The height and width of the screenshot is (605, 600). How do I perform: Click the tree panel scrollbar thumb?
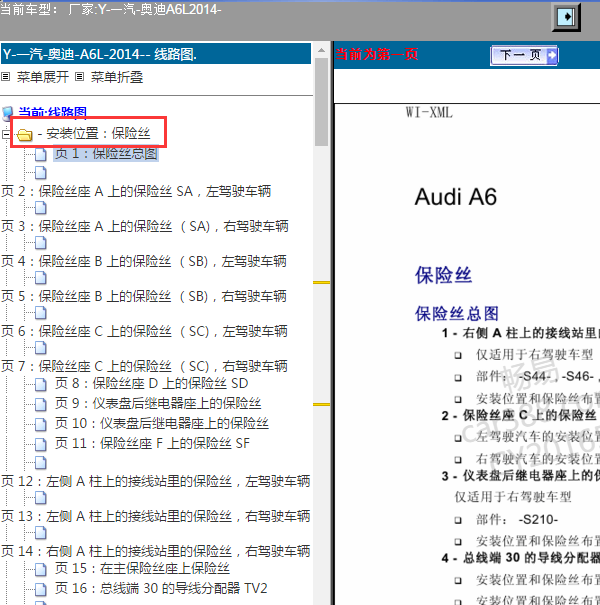point(321,102)
